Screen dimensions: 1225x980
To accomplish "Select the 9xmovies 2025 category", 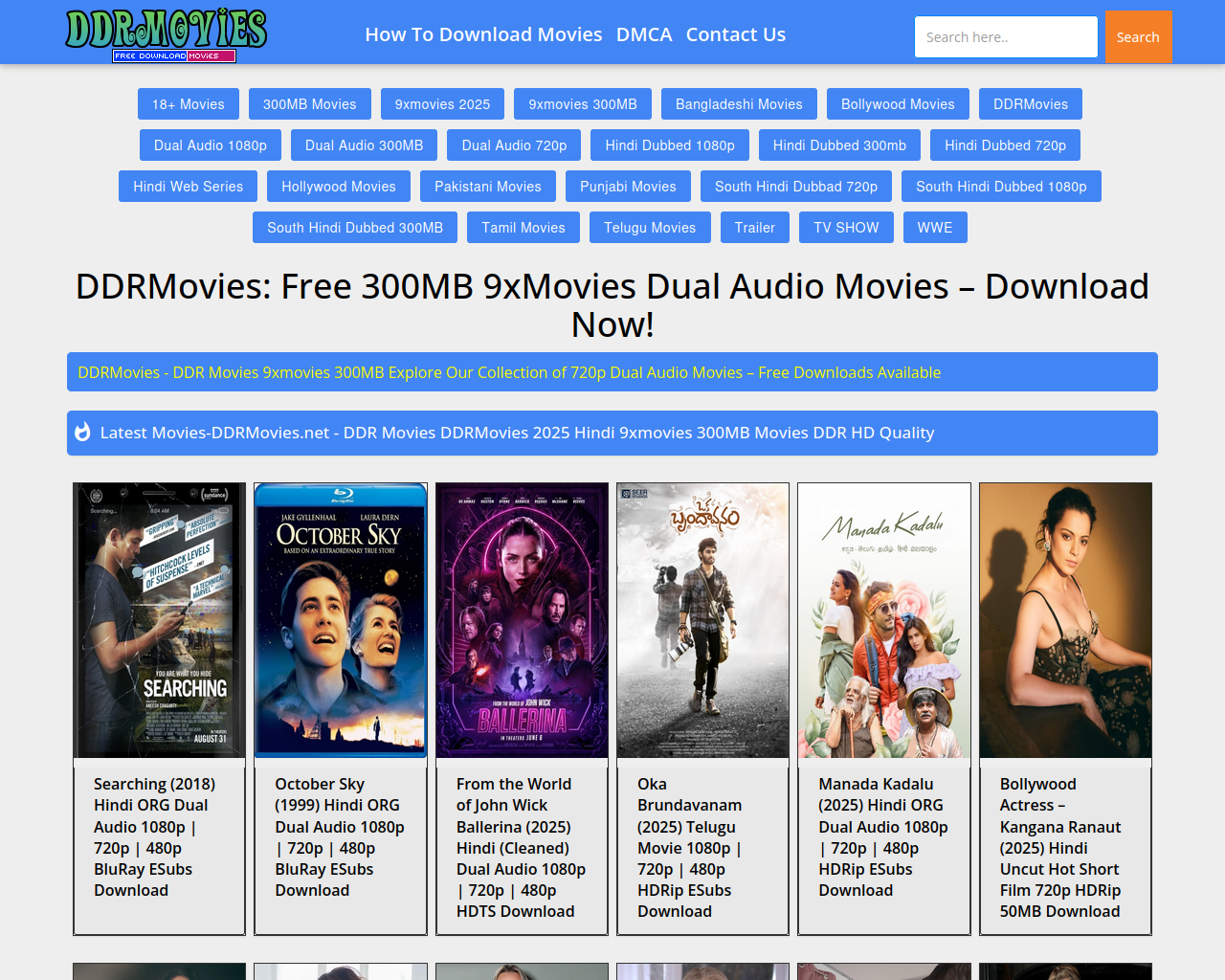I will [442, 104].
